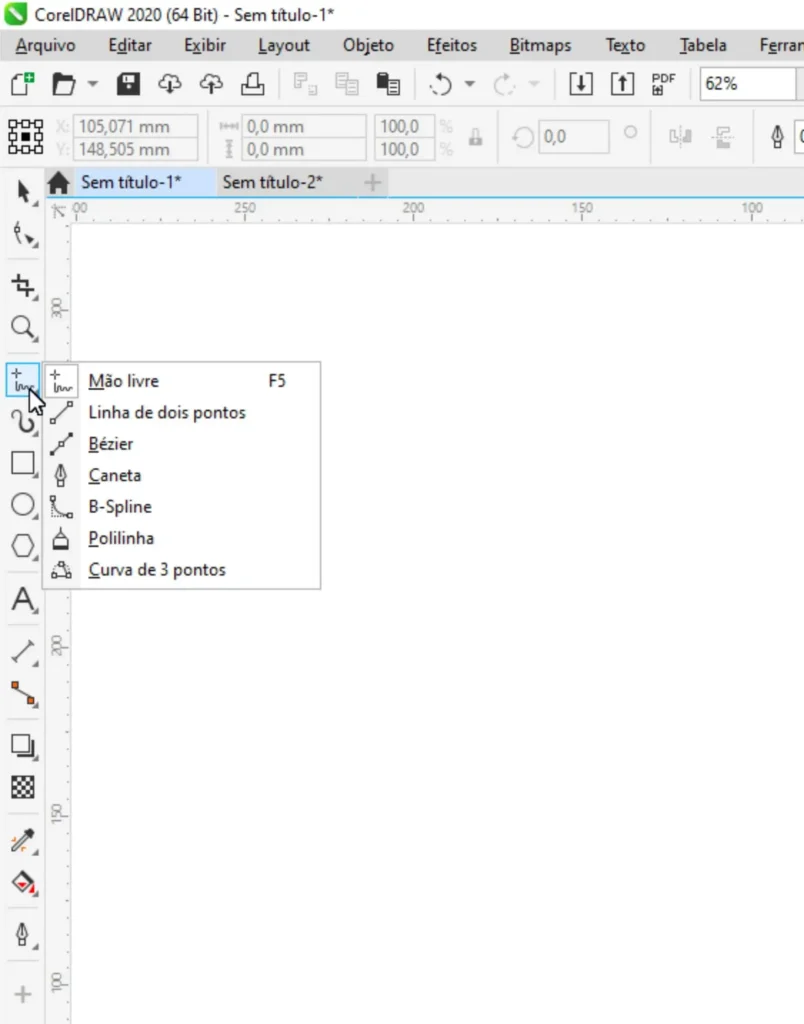
Task: Open the Bitmaps menu
Action: tap(540, 45)
